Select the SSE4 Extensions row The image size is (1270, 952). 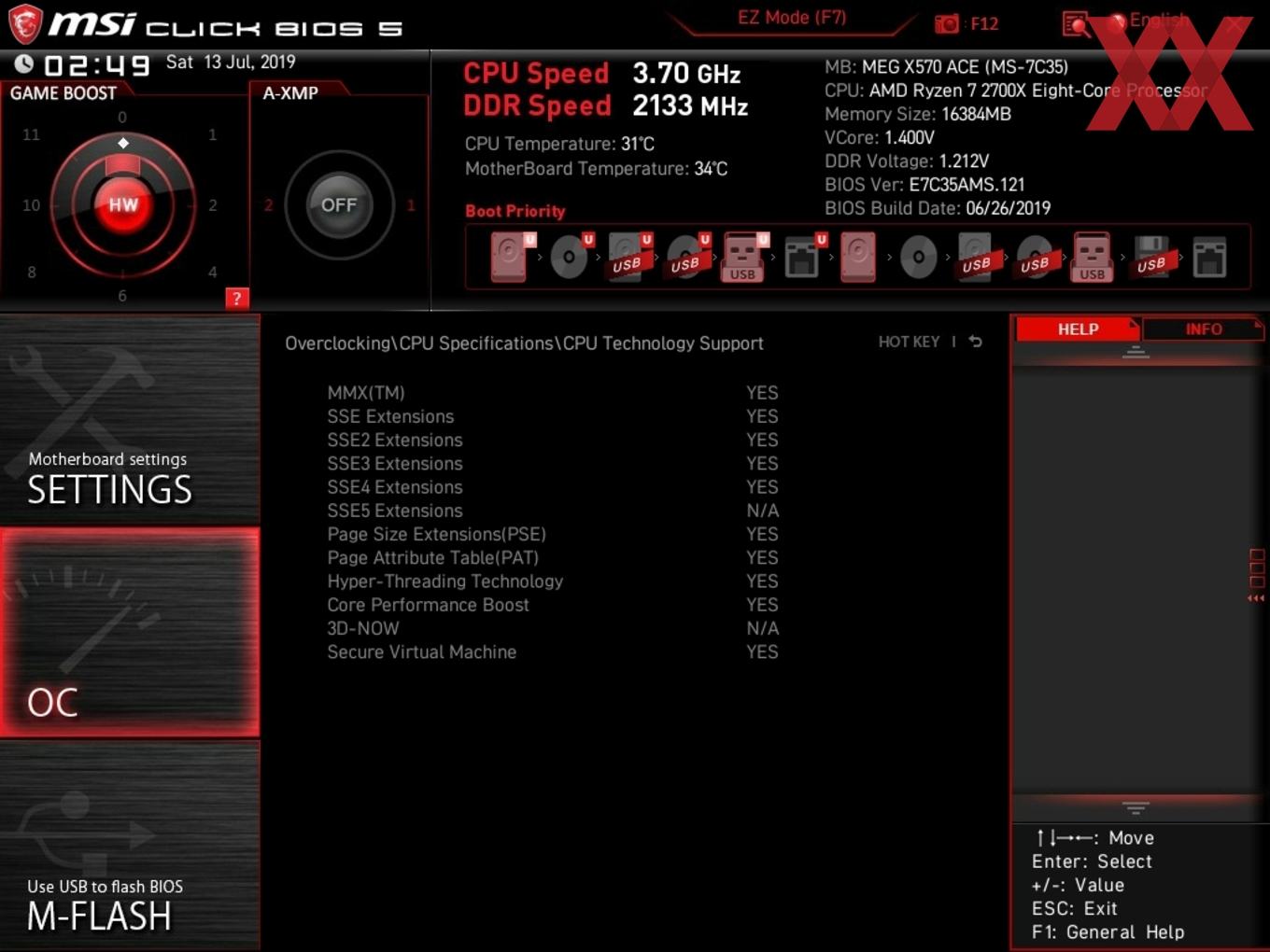pyautogui.click(x=553, y=487)
